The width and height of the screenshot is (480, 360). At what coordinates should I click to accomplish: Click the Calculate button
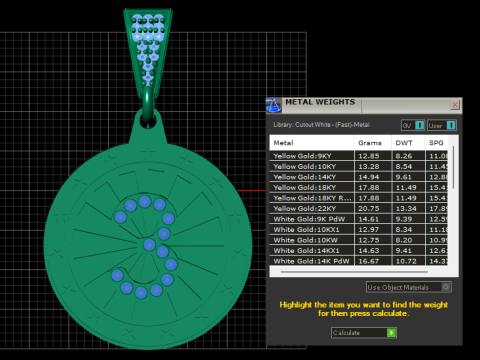pyautogui.click(x=364, y=333)
